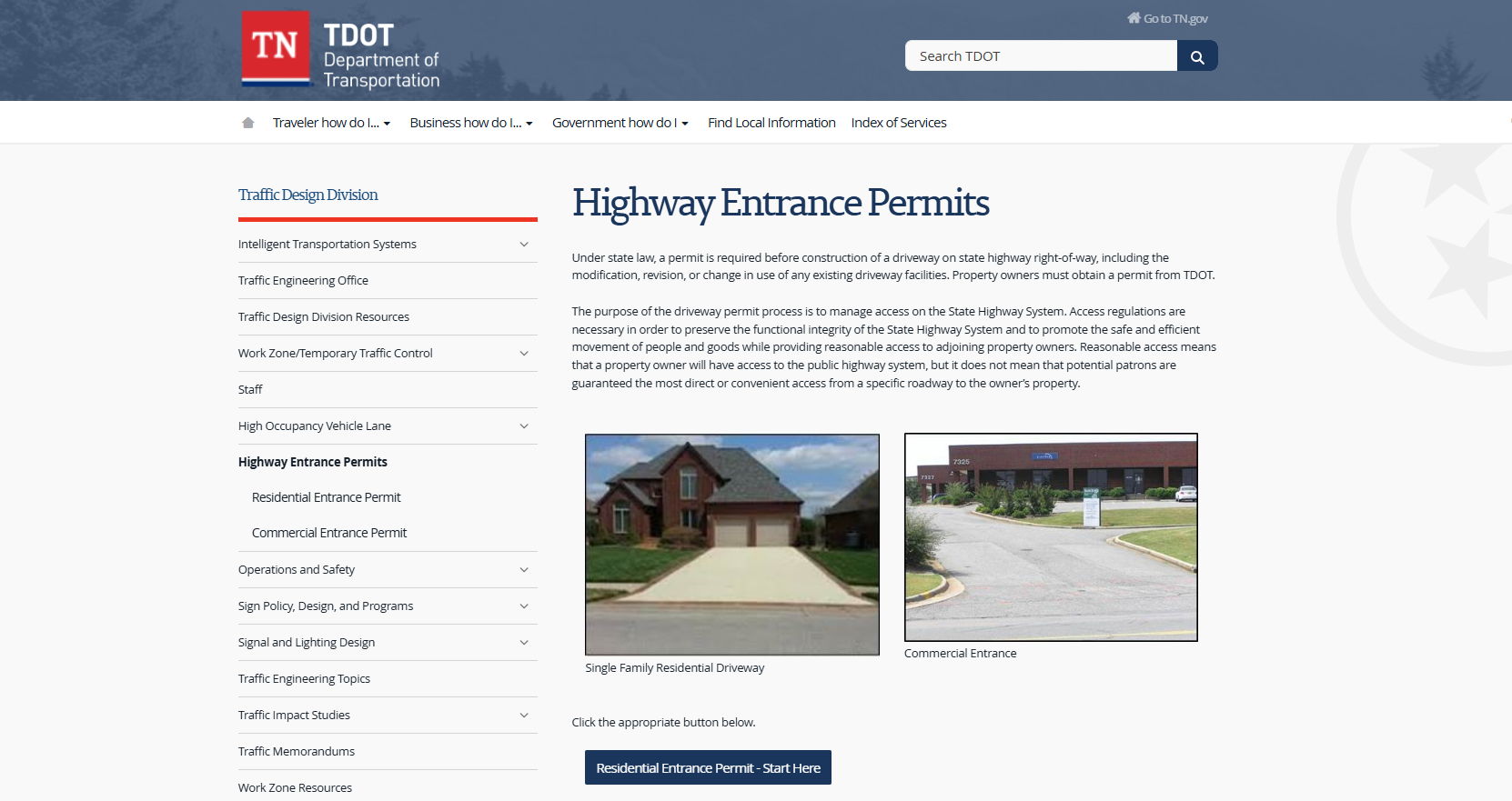This screenshot has width=1512, height=801.
Task: Open Traffic Design Division Resources link
Action: (x=324, y=317)
